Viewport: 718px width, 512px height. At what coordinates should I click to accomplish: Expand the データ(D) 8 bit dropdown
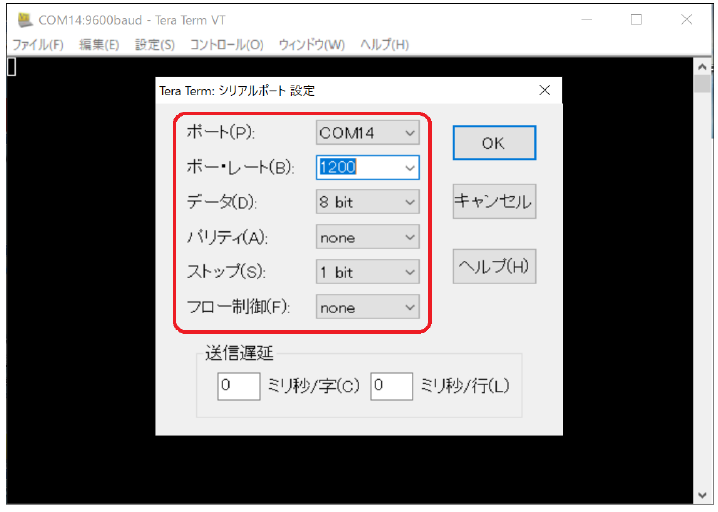[x=367, y=202]
